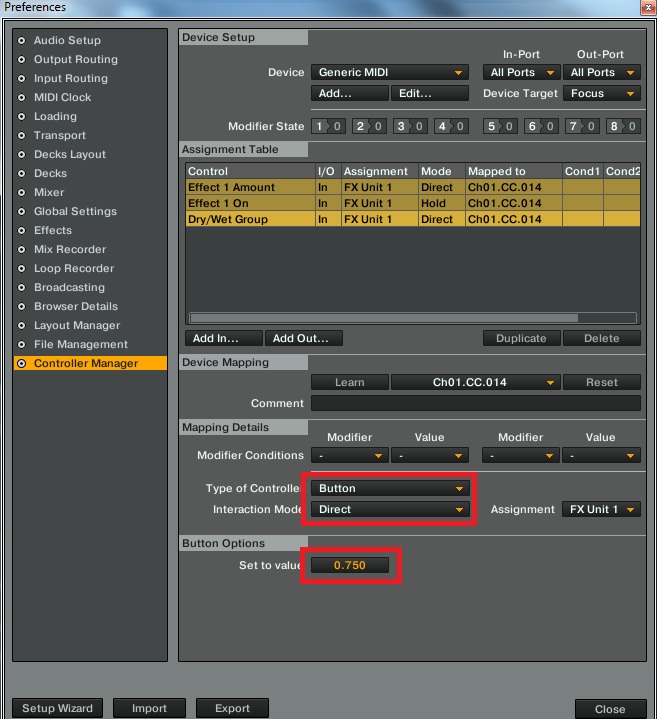The image size is (657, 719).
Task: Click the Hold mode cell
Action: pos(442,203)
